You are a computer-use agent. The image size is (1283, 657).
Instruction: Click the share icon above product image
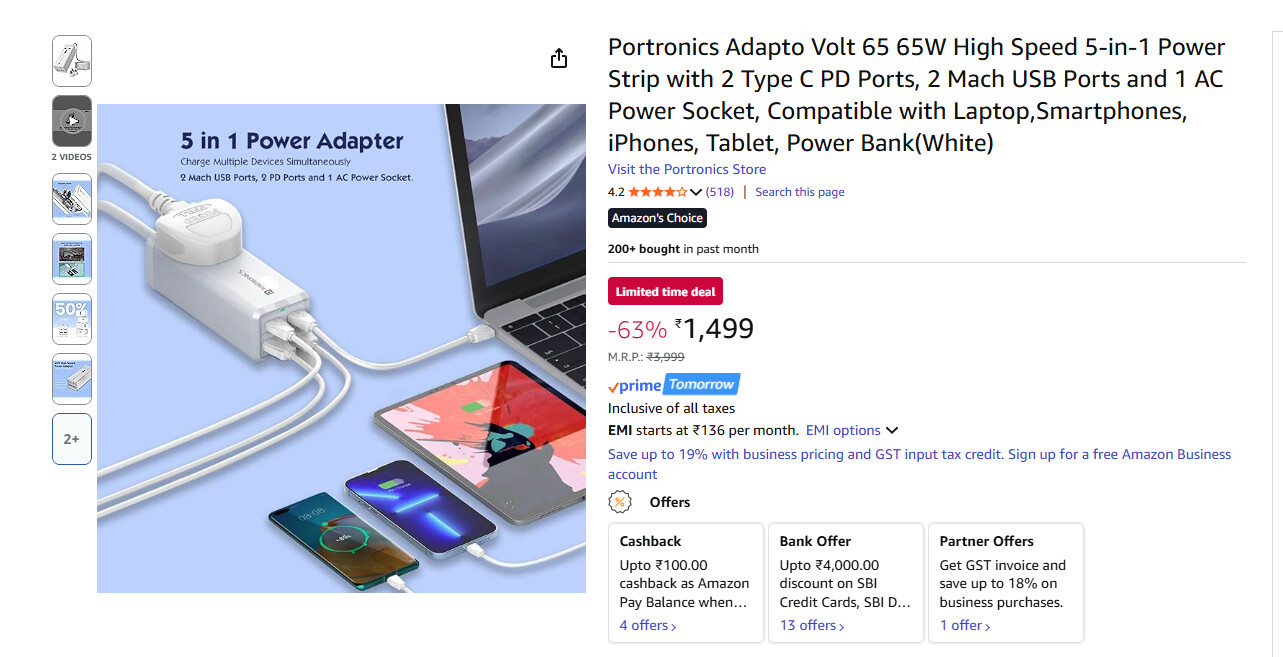pos(559,58)
